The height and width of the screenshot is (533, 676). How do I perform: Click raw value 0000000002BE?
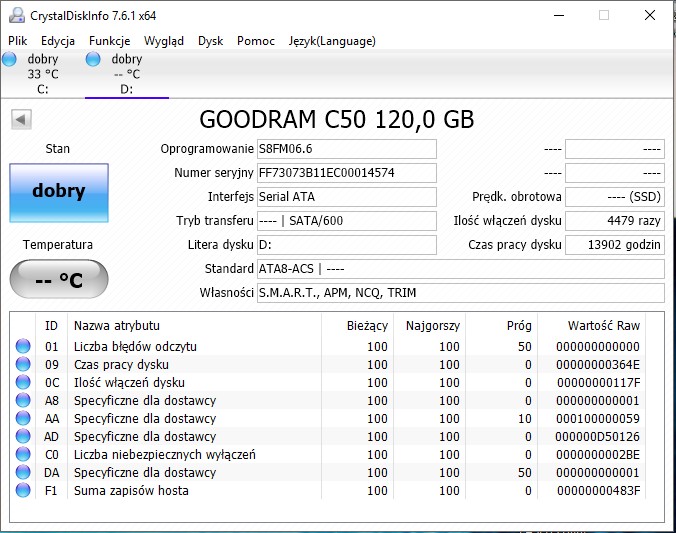(x=598, y=455)
